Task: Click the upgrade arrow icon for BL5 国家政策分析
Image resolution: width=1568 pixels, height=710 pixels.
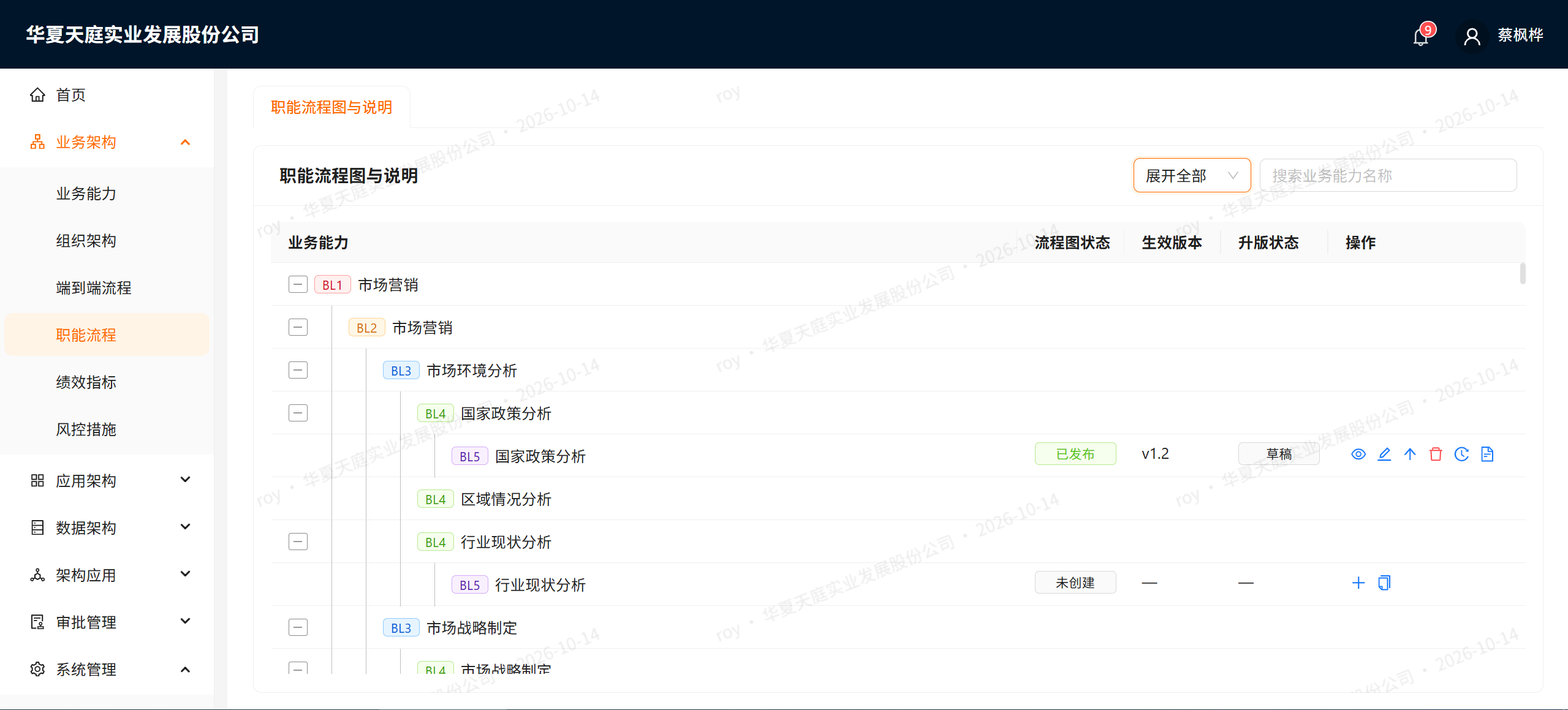Action: tap(1410, 454)
